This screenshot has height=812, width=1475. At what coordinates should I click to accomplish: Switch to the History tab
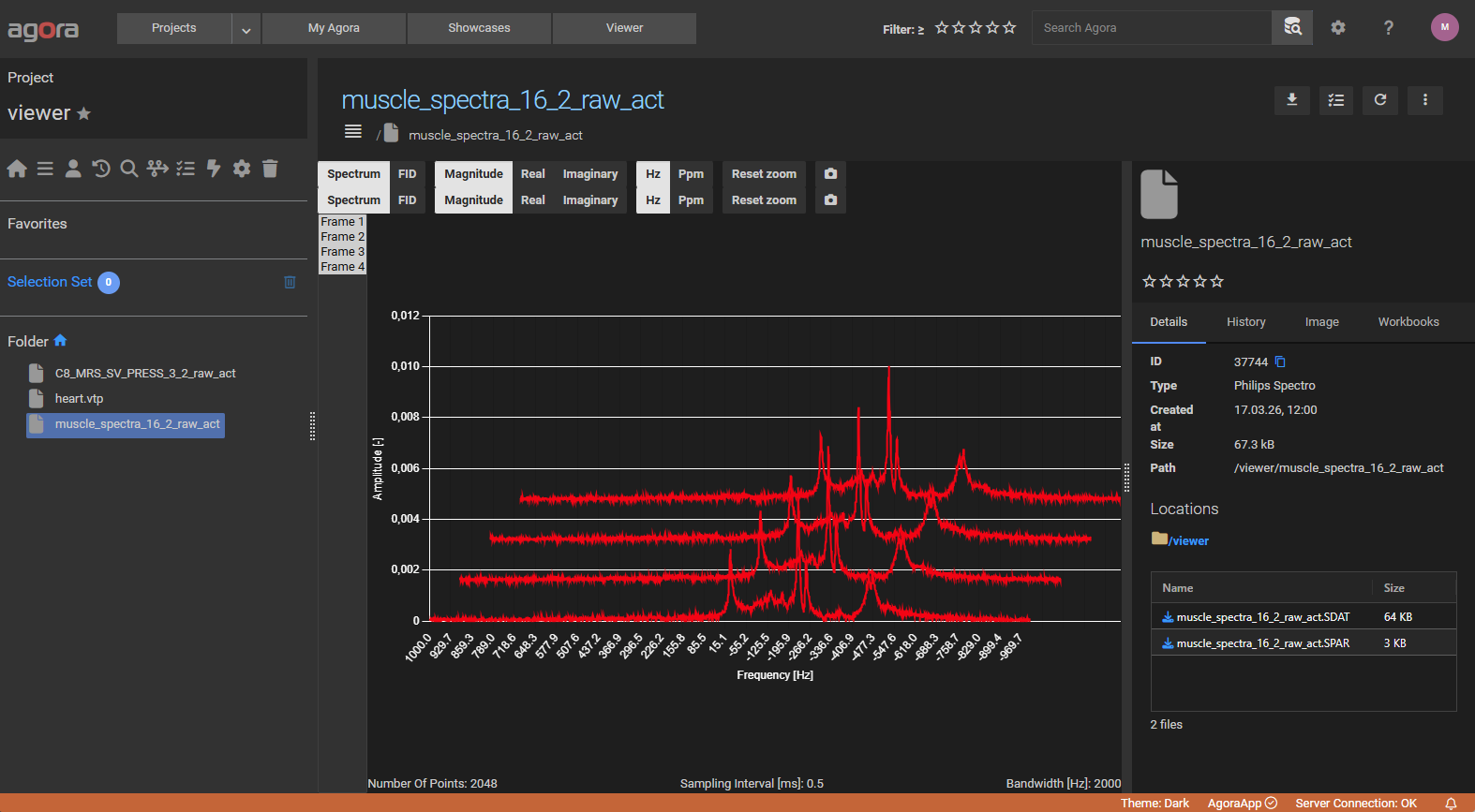pyautogui.click(x=1245, y=322)
